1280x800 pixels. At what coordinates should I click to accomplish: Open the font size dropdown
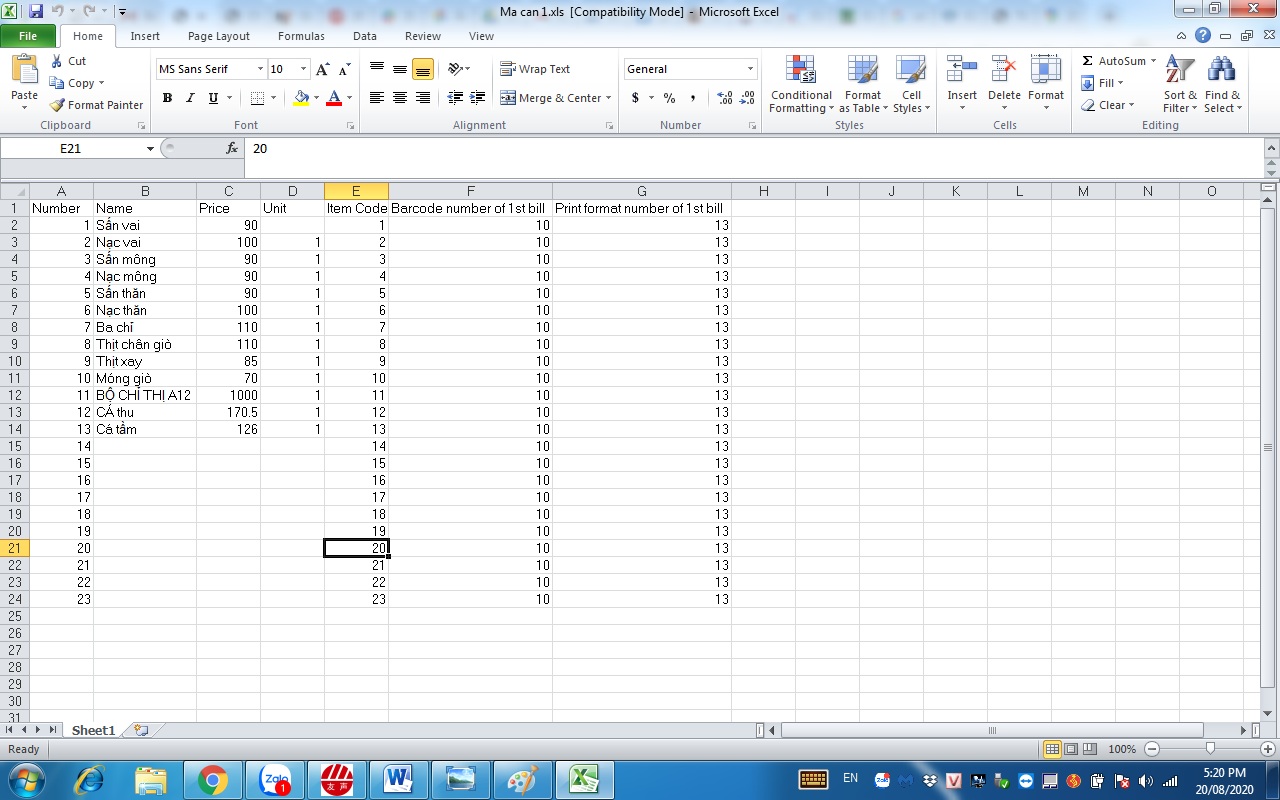click(303, 69)
